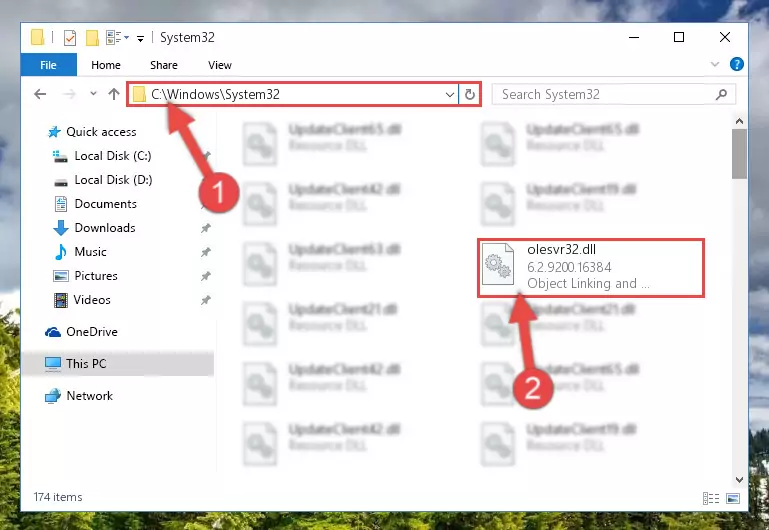Select the olesvr32.dll file

pos(591,268)
